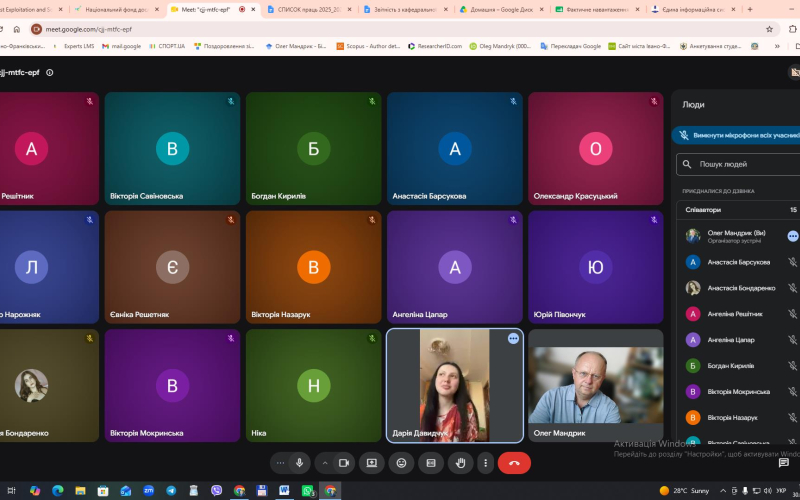
Task: Toggle the camera in the call toolbar
Action: [344, 463]
